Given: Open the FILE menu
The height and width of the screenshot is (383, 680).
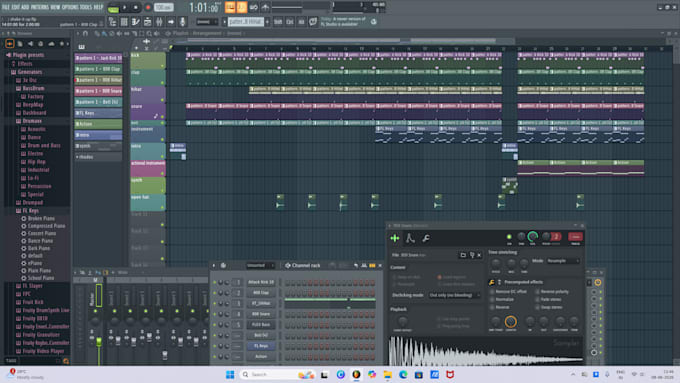Looking at the screenshot, I should coord(6,7).
